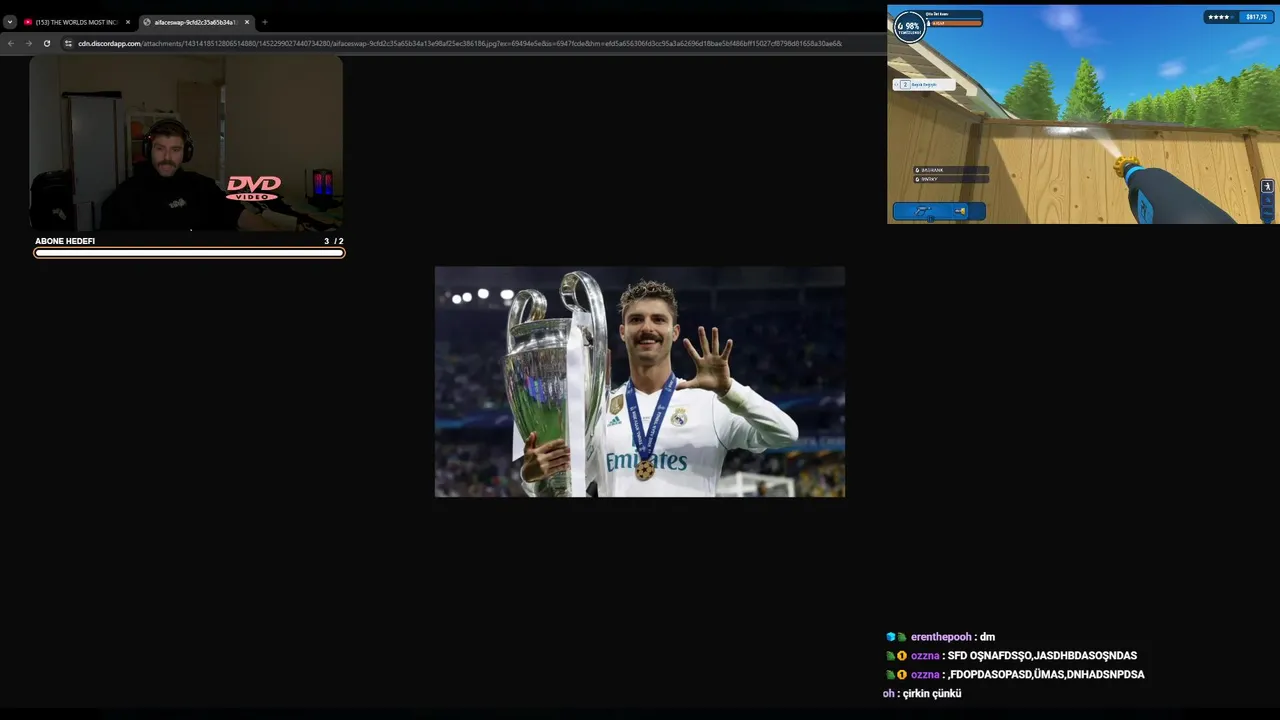
Task: Click the 3 / 2 subscriber count
Action: click(334, 241)
